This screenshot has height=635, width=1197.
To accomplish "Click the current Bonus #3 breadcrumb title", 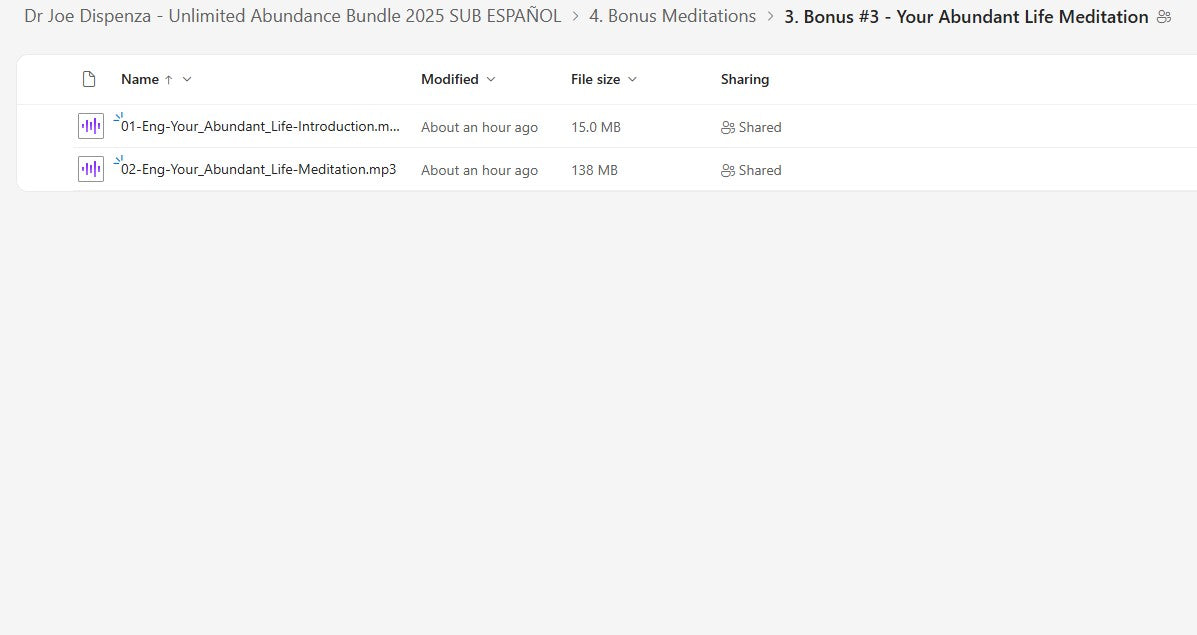I will pos(966,16).
